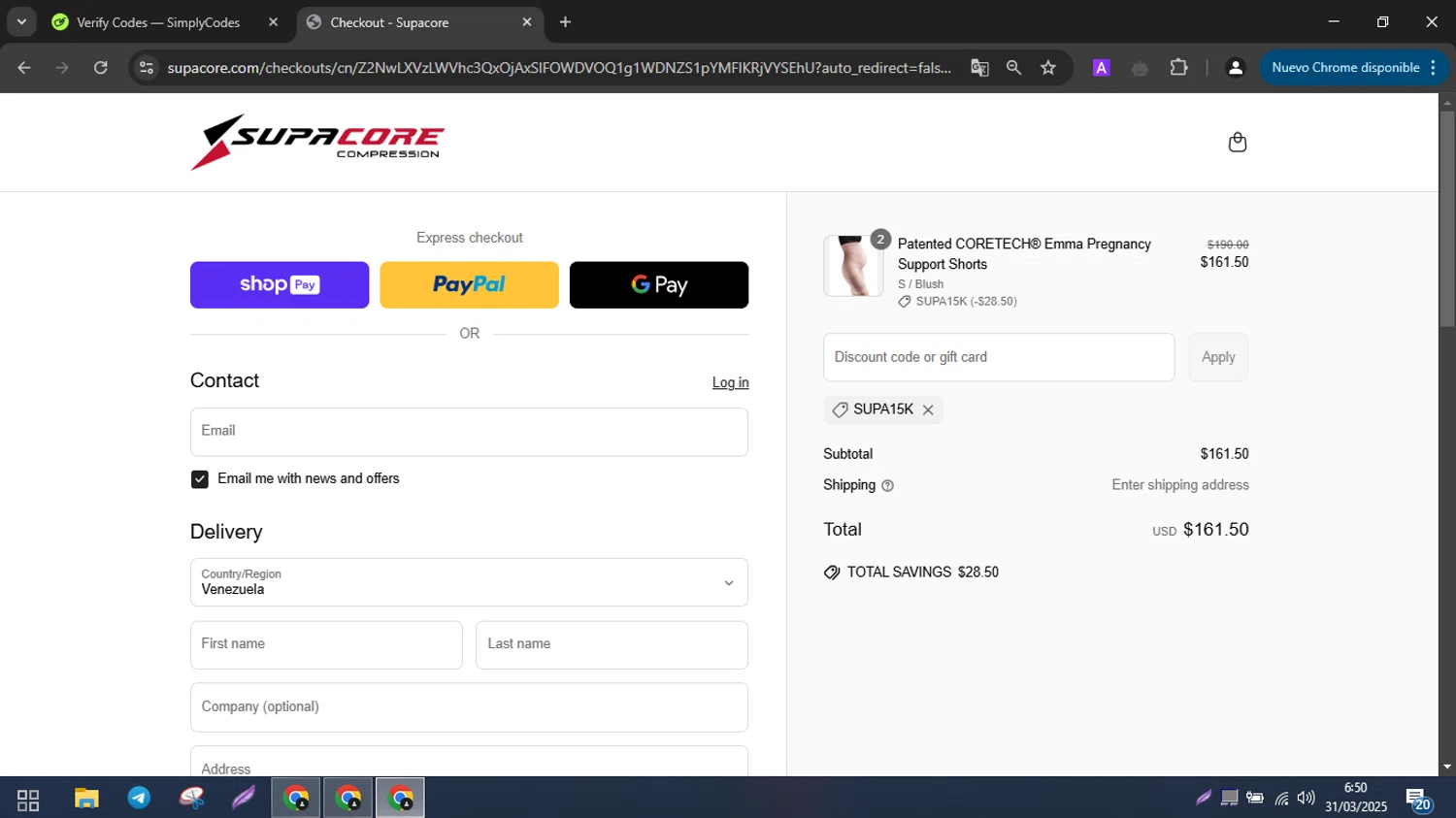The height and width of the screenshot is (818, 1456).
Task: Open the volume control in tray
Action: click(1307, 798)
